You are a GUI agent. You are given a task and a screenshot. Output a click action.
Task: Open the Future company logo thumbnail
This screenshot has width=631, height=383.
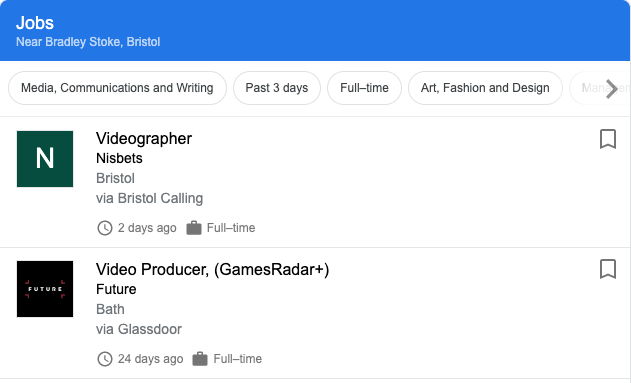45,289
